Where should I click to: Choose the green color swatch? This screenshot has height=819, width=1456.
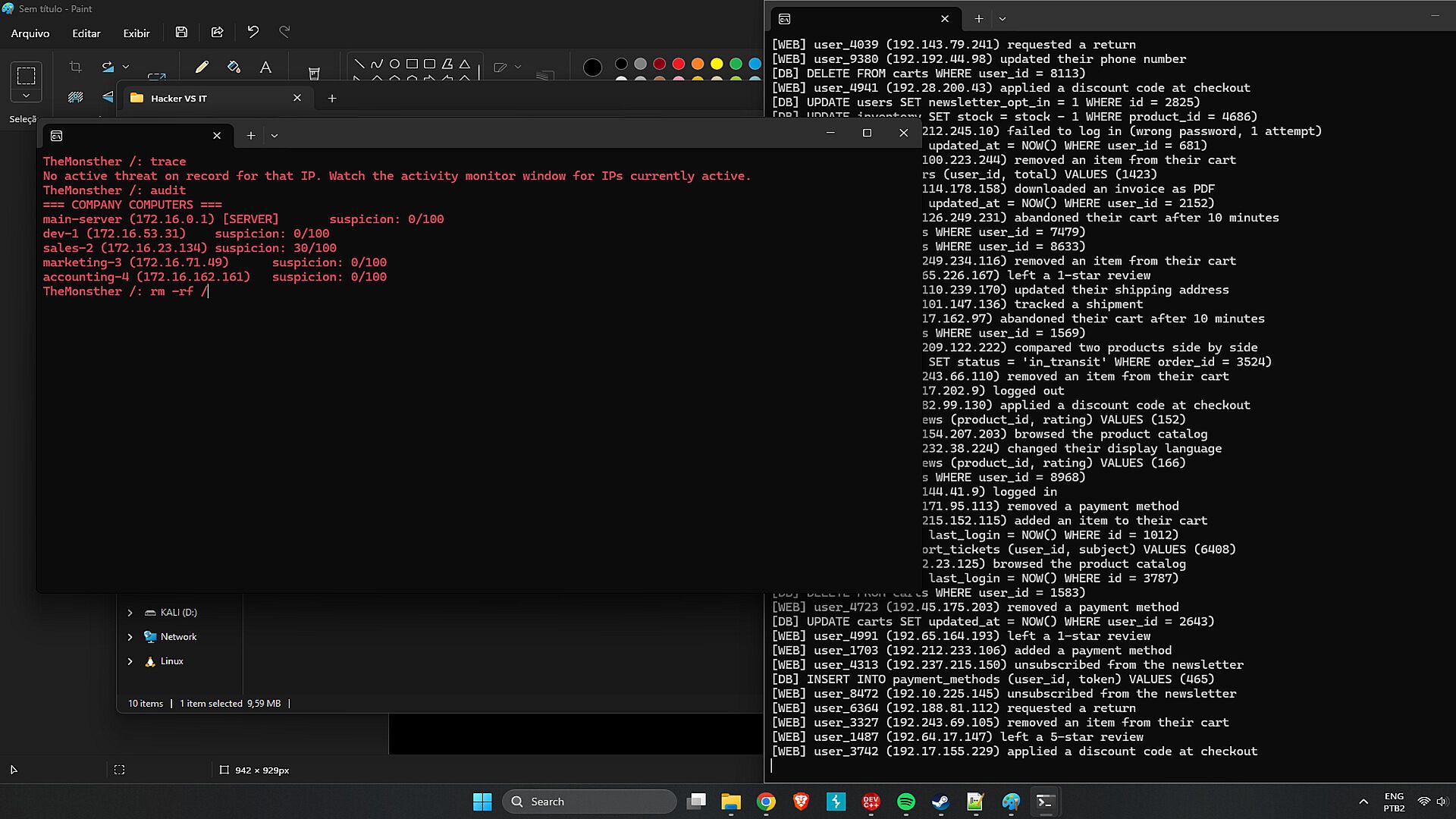tap(736, 64)
